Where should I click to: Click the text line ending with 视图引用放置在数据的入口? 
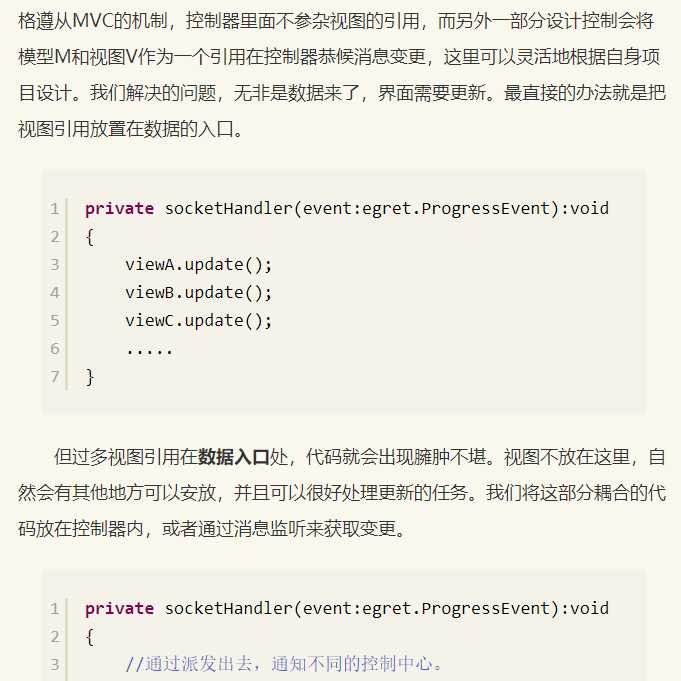pyautogui.click(x=131, y=129)
